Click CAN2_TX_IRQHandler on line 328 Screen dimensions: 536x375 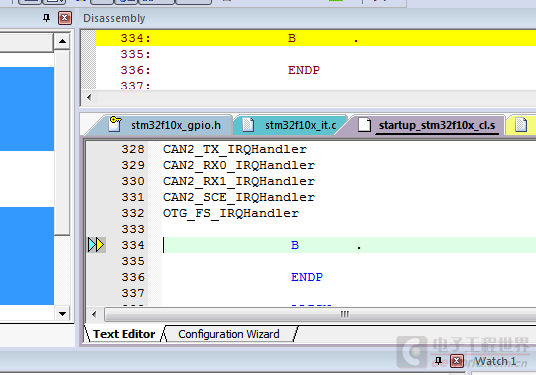pos(235,149)
